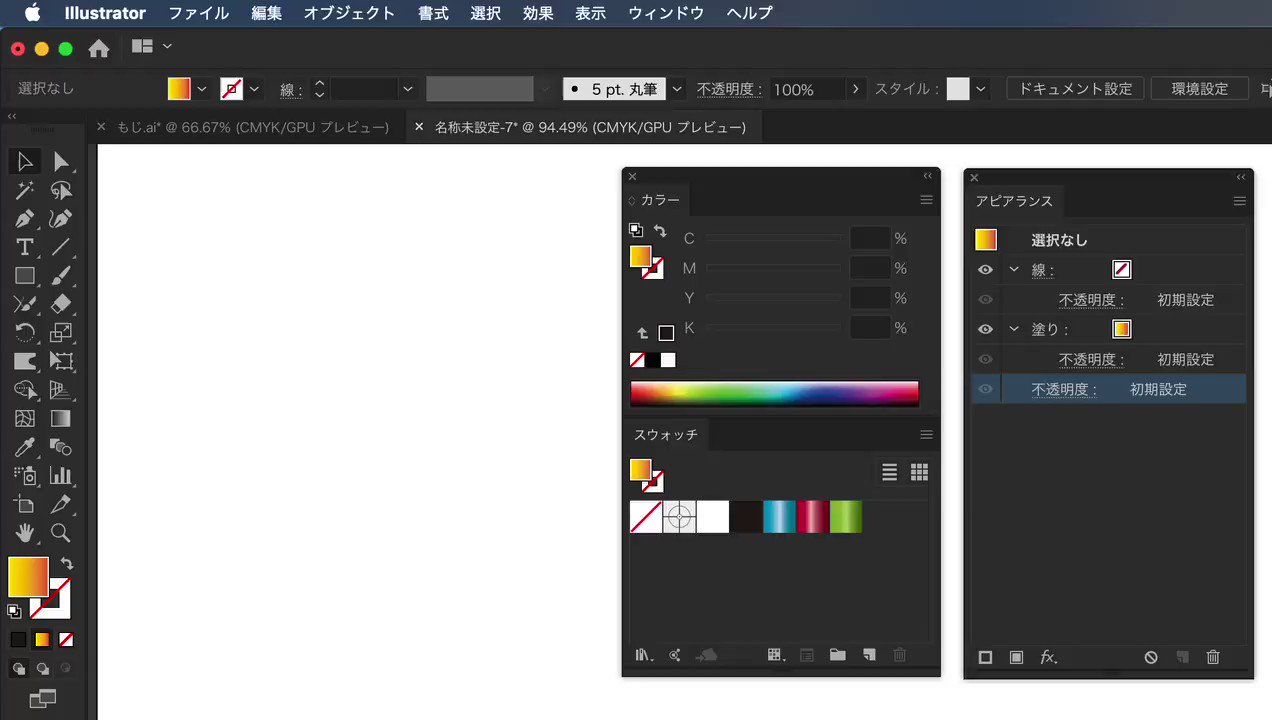Select the Selection (black arrow) tool
Screen dimensions: 1272x720
(25, 161)
